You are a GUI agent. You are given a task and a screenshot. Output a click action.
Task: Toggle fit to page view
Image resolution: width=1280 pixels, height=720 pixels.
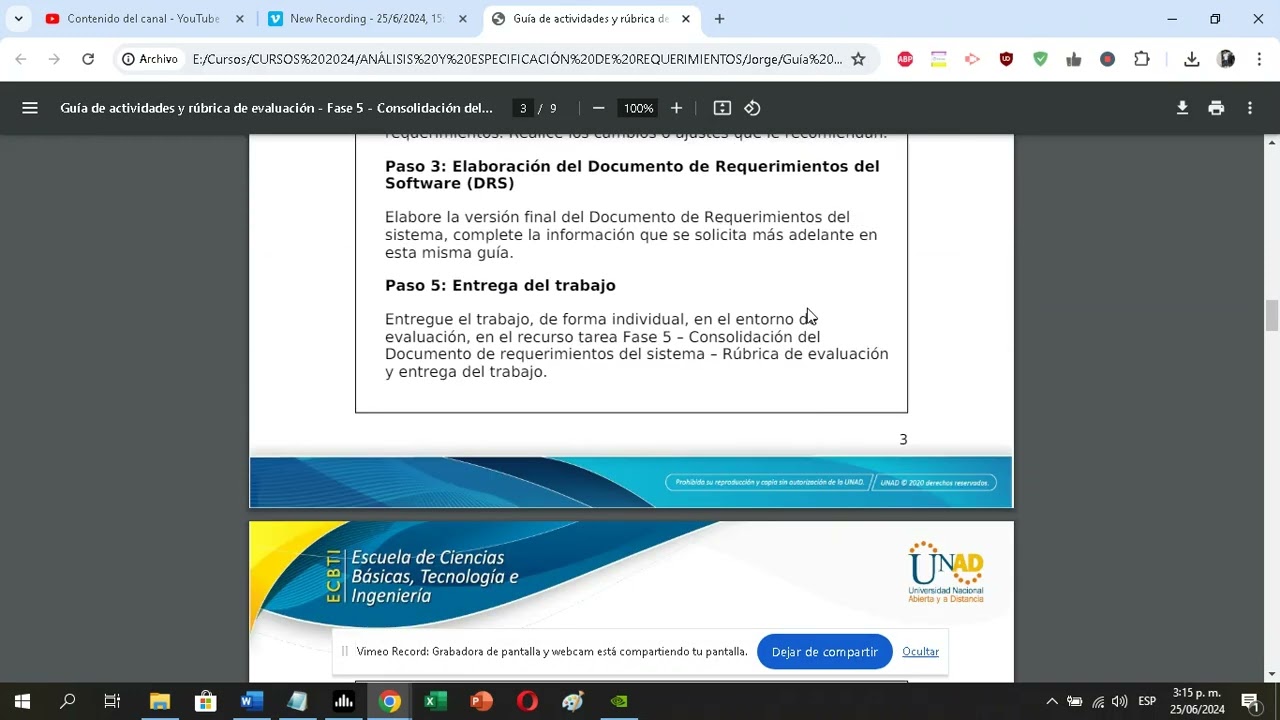point(722,108)
